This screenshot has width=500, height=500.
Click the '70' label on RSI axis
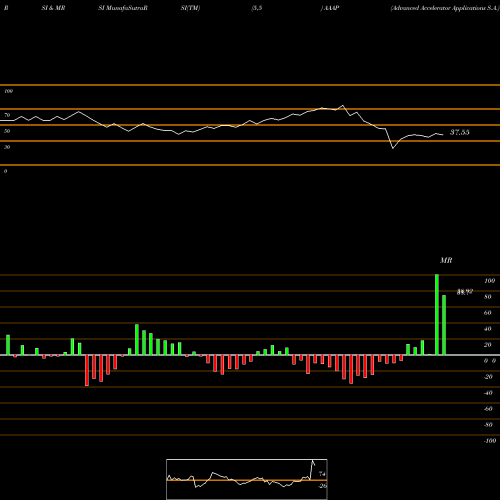7,115
